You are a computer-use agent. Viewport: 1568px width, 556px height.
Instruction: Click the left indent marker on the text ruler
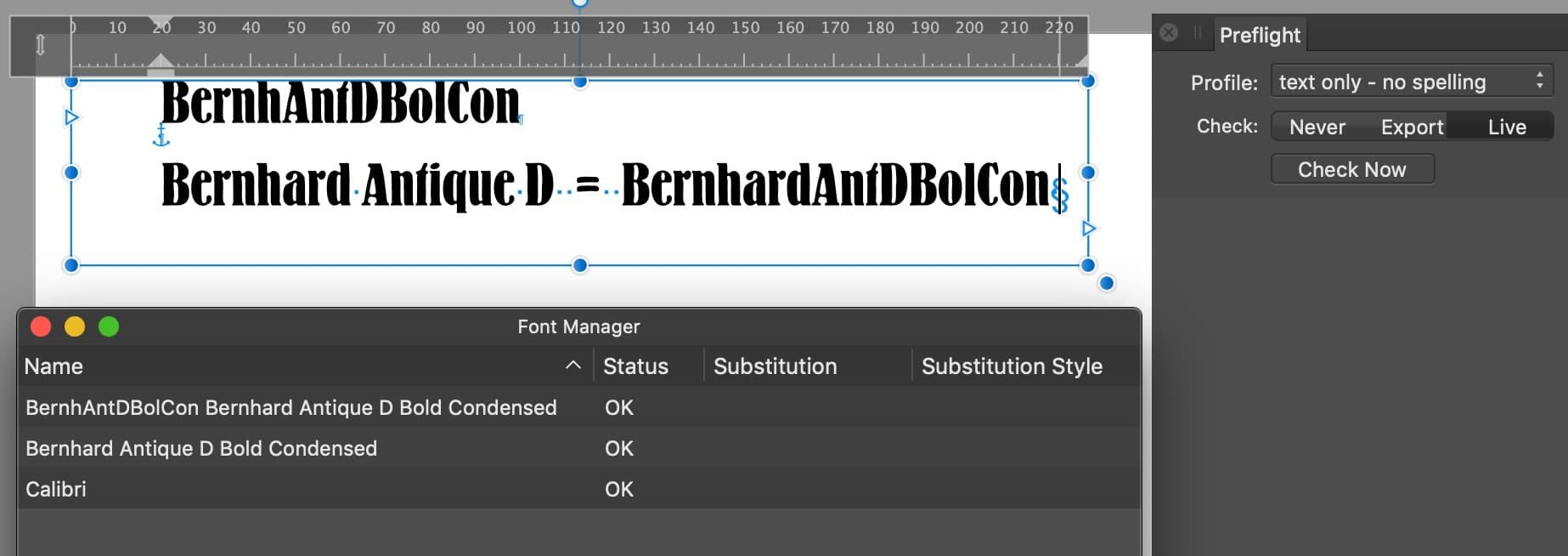[x=161, y=60]
